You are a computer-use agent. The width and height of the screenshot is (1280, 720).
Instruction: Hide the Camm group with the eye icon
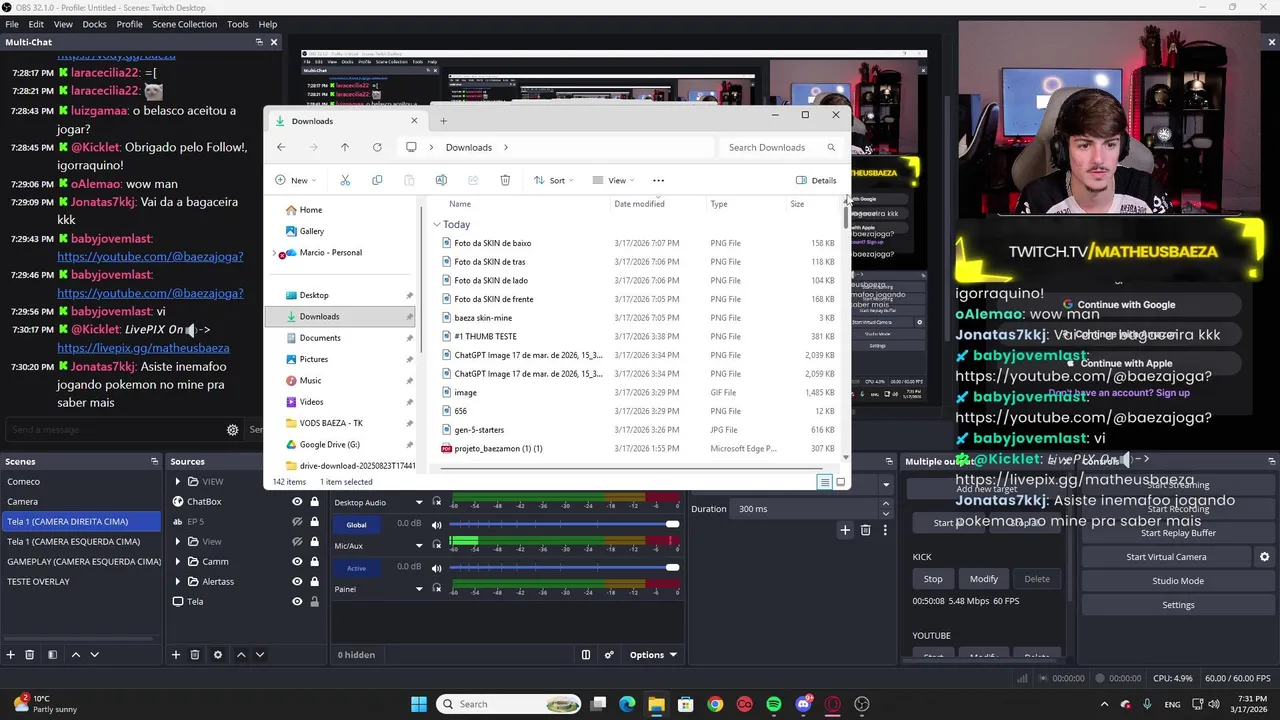(x=297, y=562)
